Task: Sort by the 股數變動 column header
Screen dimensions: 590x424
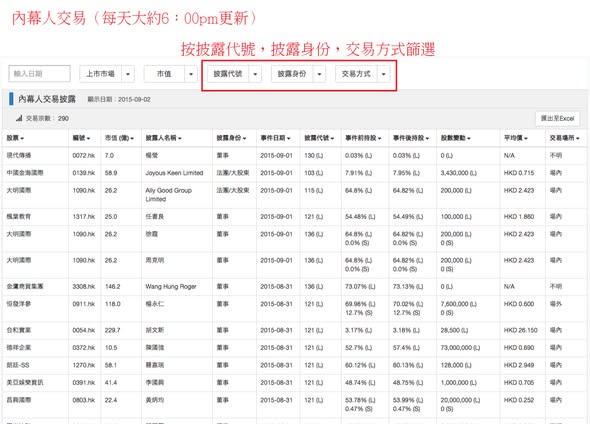Action: [x=456, y=138]
